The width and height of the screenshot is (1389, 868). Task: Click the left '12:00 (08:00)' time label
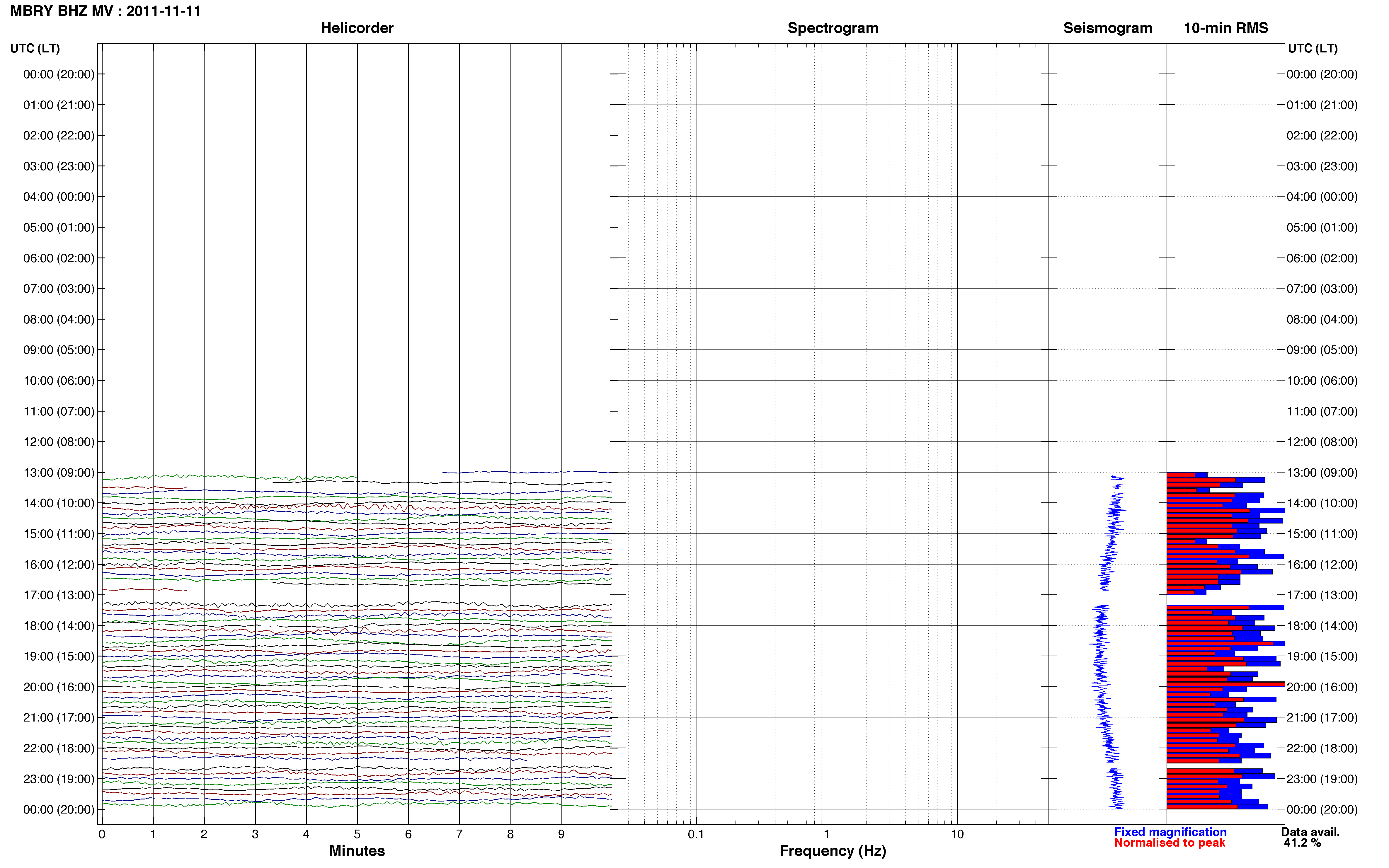(59, 441)
